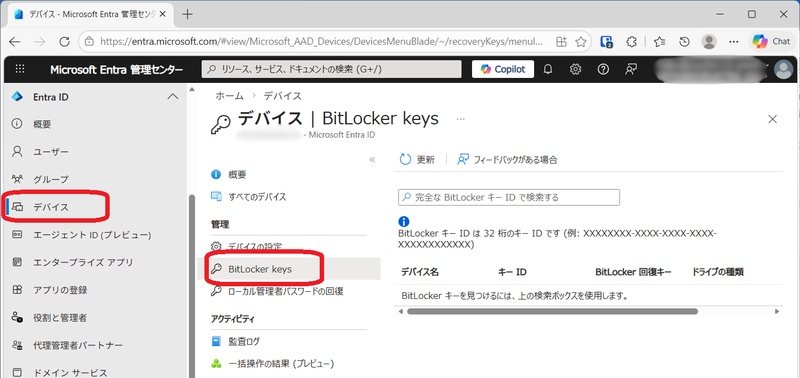
Task: Open Copilot Chat in browser toolbar
Action: coord(771,42)
